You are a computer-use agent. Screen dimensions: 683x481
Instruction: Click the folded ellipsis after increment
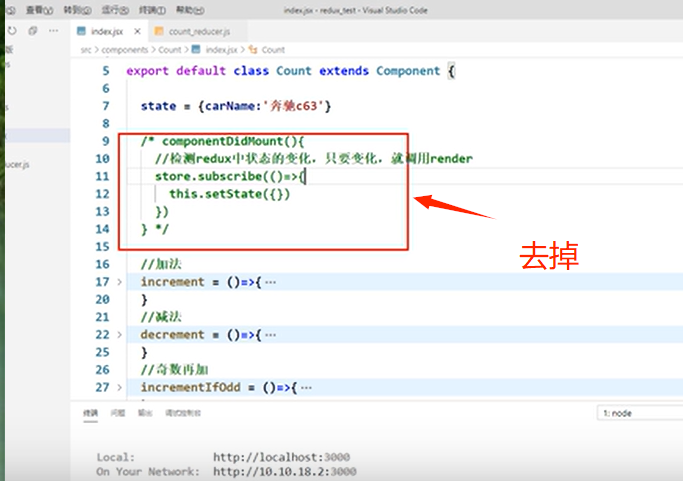coord(270,283)
